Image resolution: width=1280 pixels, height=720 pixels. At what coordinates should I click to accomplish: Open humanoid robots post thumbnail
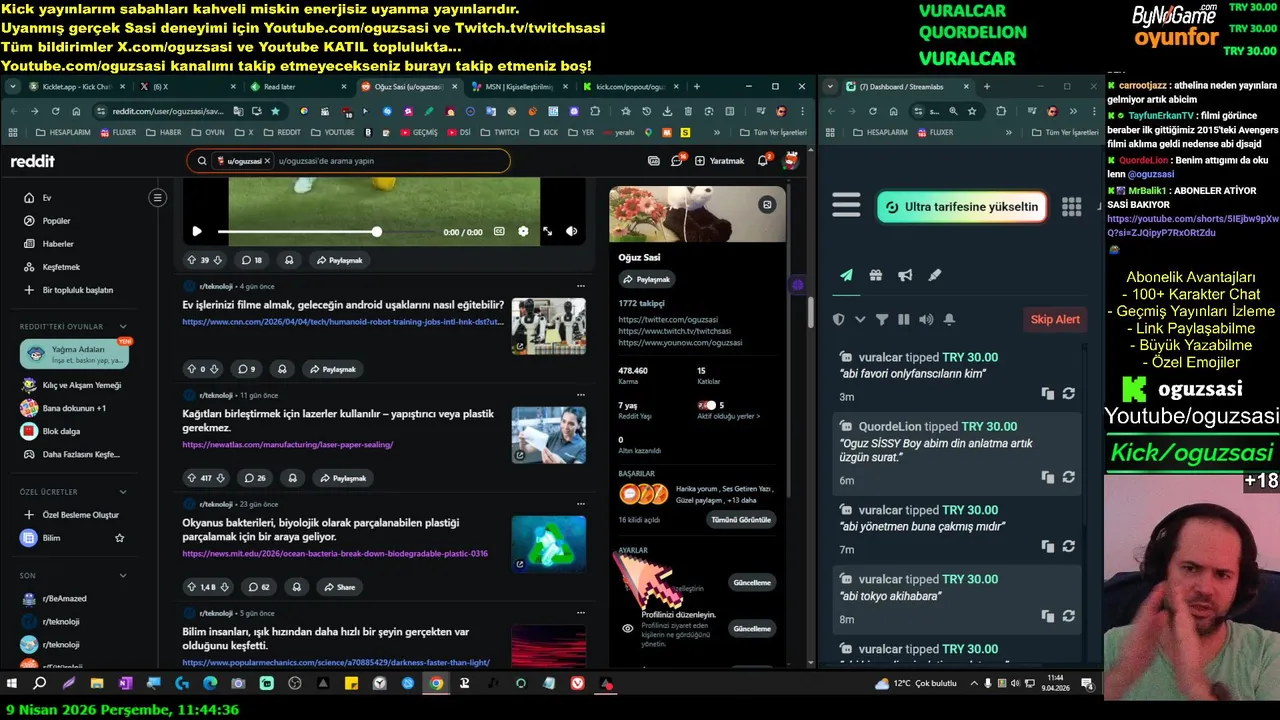point(548,326)
